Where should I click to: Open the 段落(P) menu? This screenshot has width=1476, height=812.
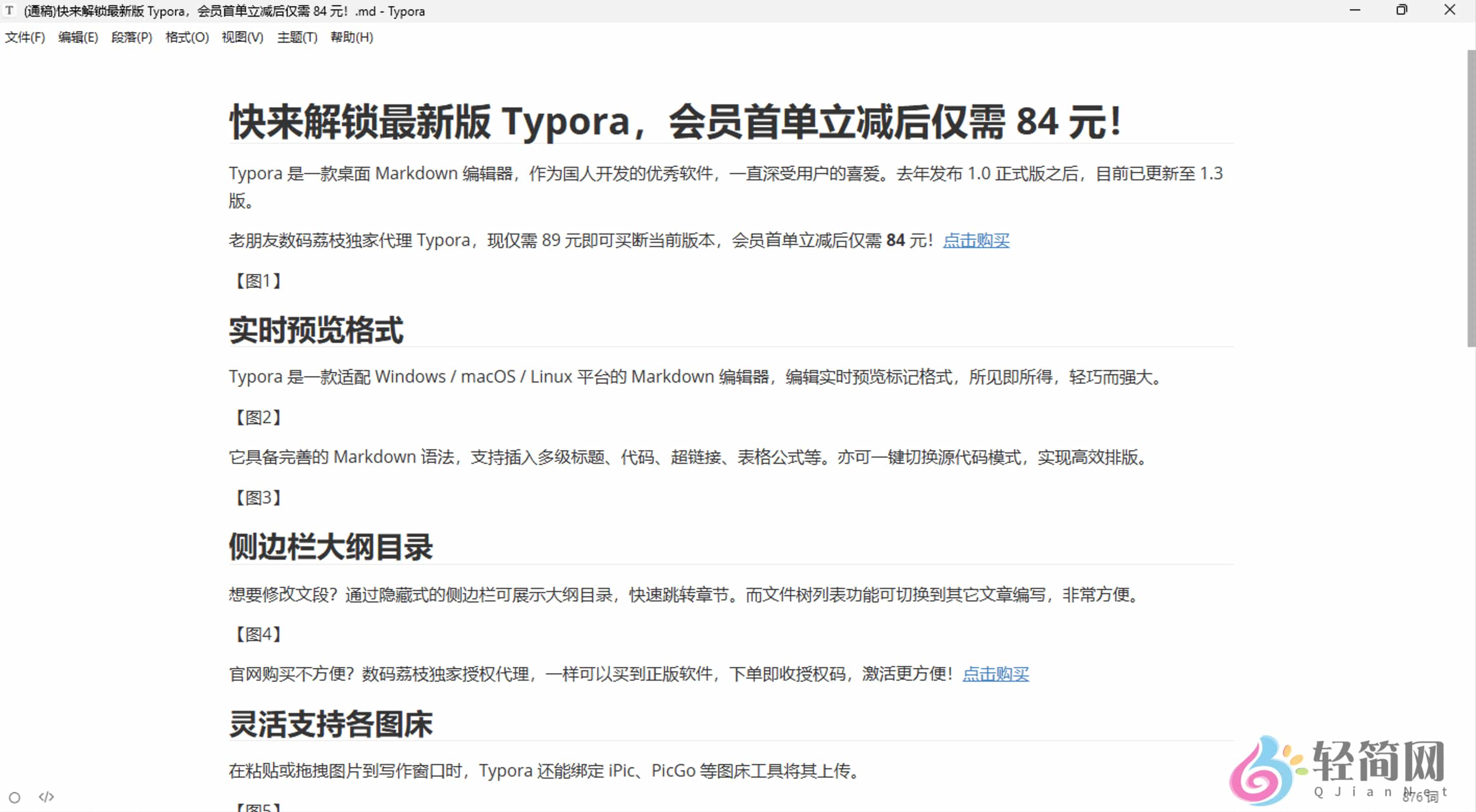point(131,37)
